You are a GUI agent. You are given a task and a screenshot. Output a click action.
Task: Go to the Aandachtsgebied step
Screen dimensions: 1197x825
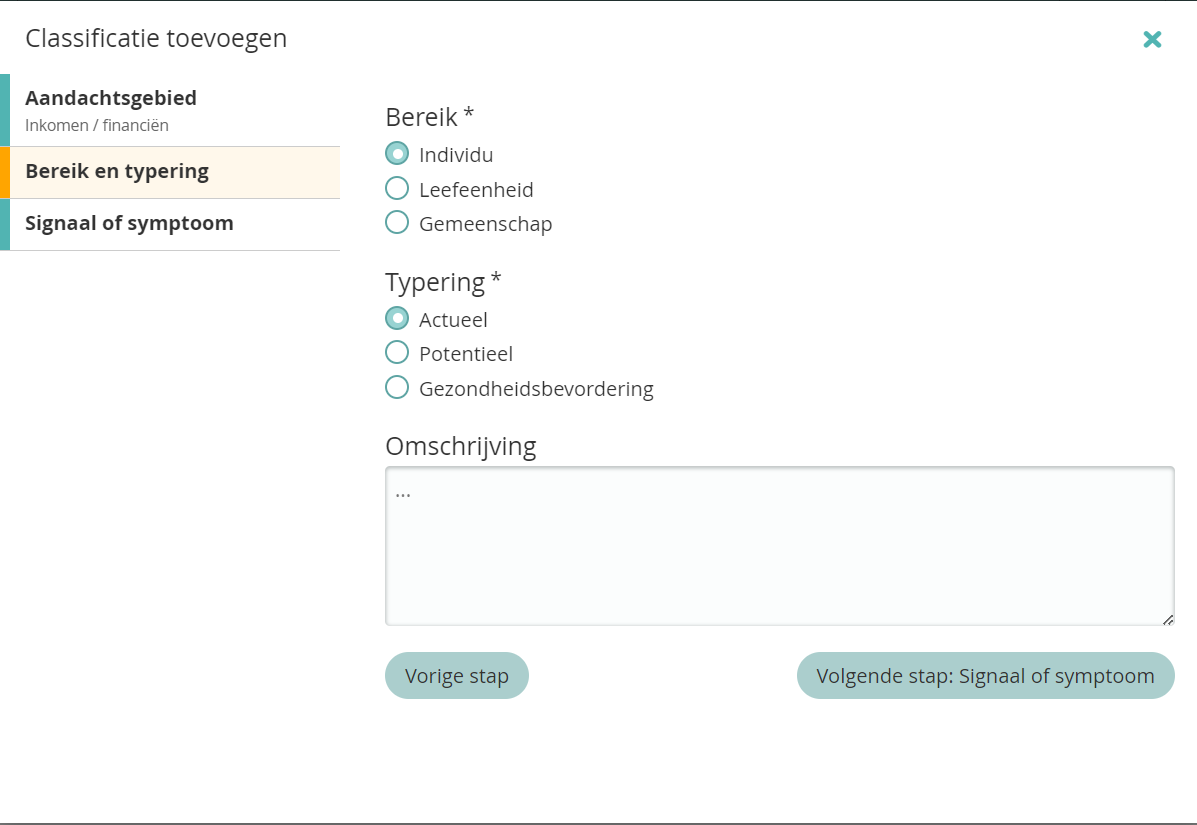pos(111,99)
